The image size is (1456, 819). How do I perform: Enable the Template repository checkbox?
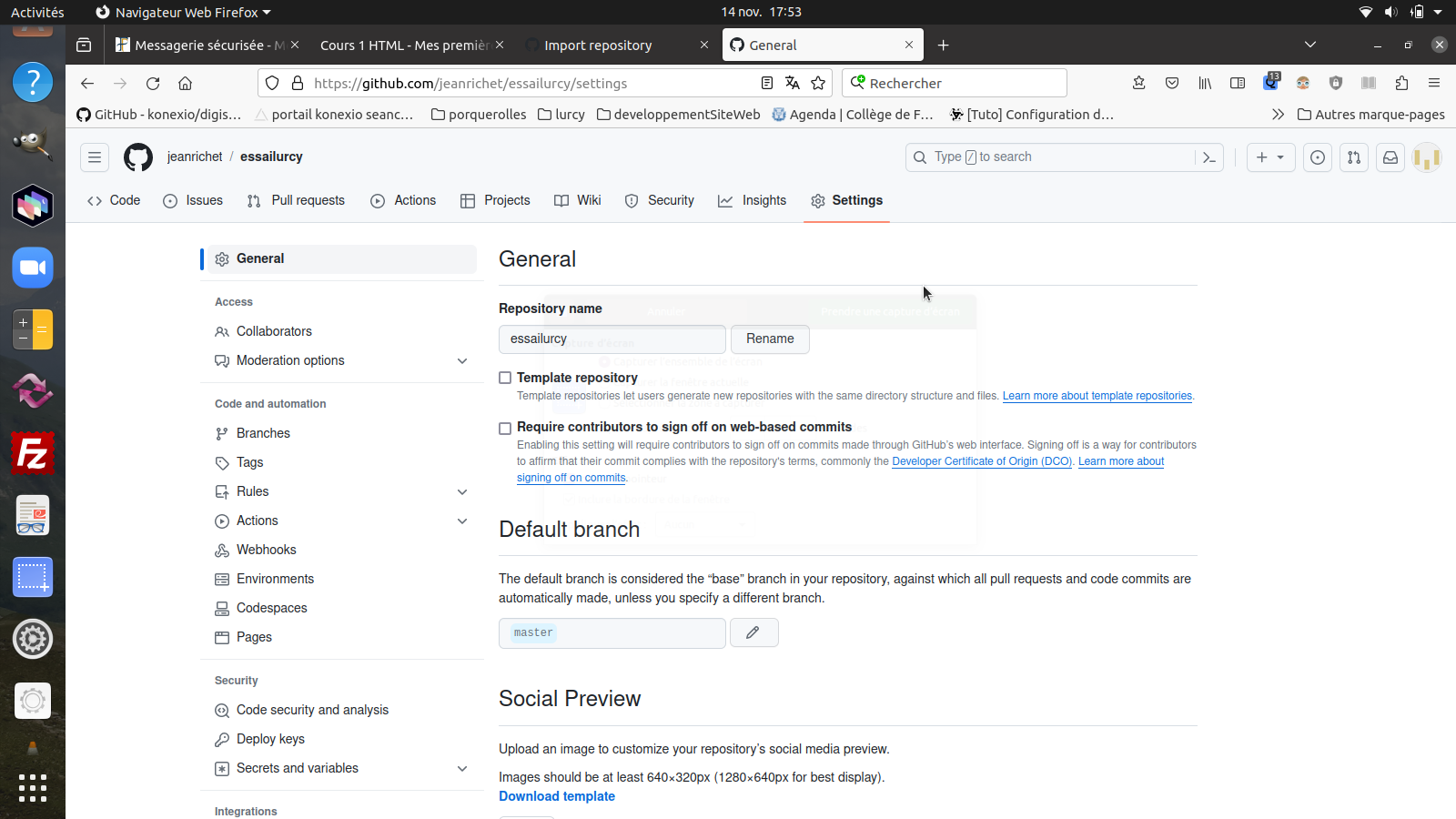(505, 378)
